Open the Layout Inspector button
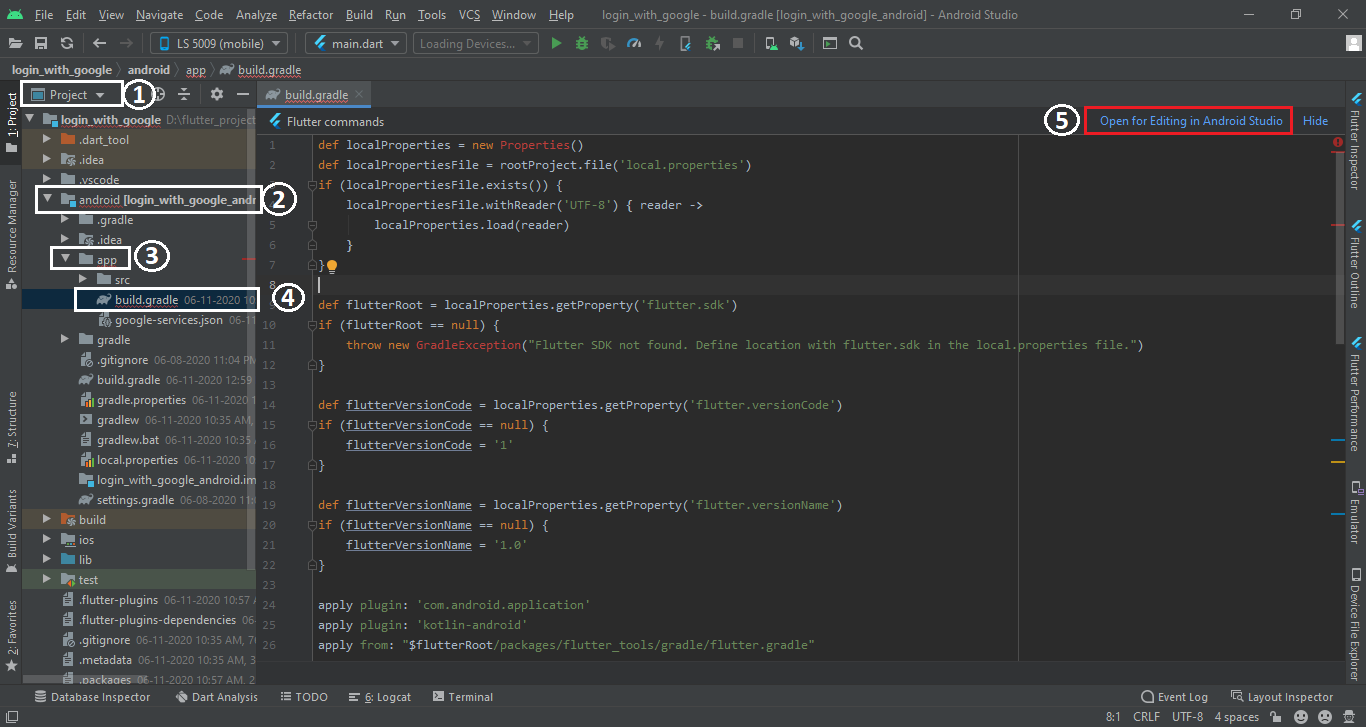Screen dimensions: 1366x728 [1282, 697]
